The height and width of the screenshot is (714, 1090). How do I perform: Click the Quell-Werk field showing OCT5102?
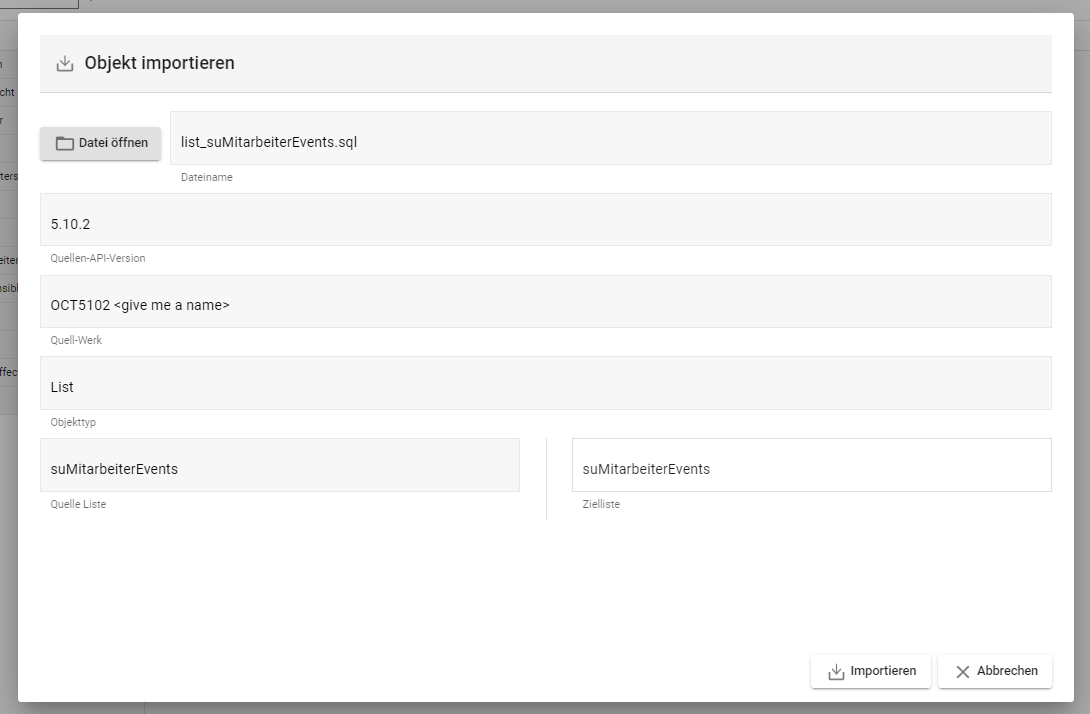click(x=545, y=305)
